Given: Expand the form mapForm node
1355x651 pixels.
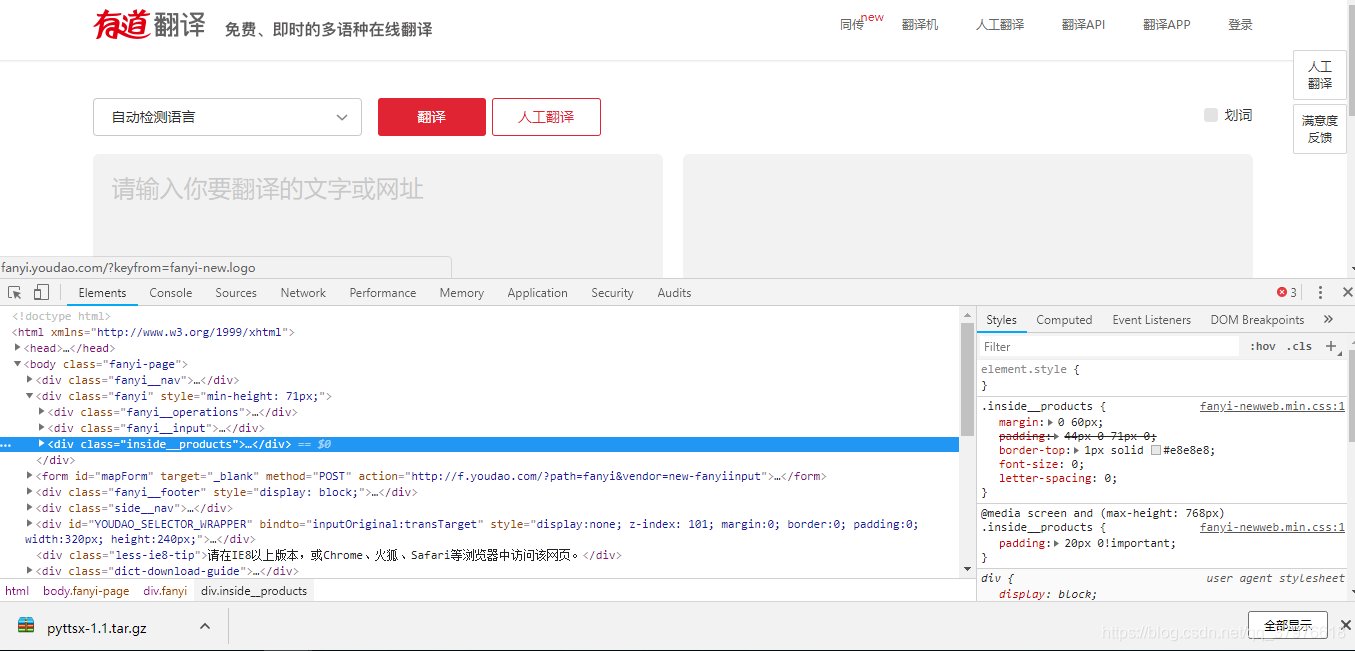Looking at the screenshot, I should click(x=30, y=476).
